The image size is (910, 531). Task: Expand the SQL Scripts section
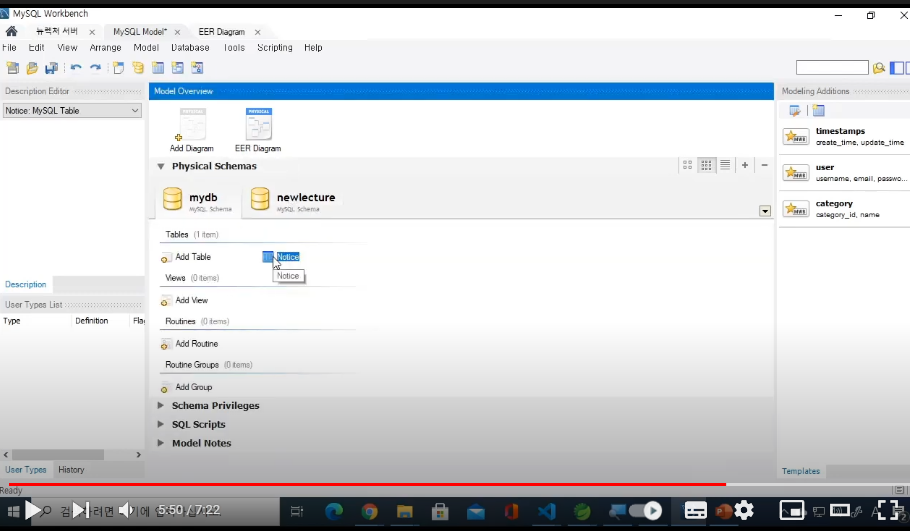click(161, 424)
